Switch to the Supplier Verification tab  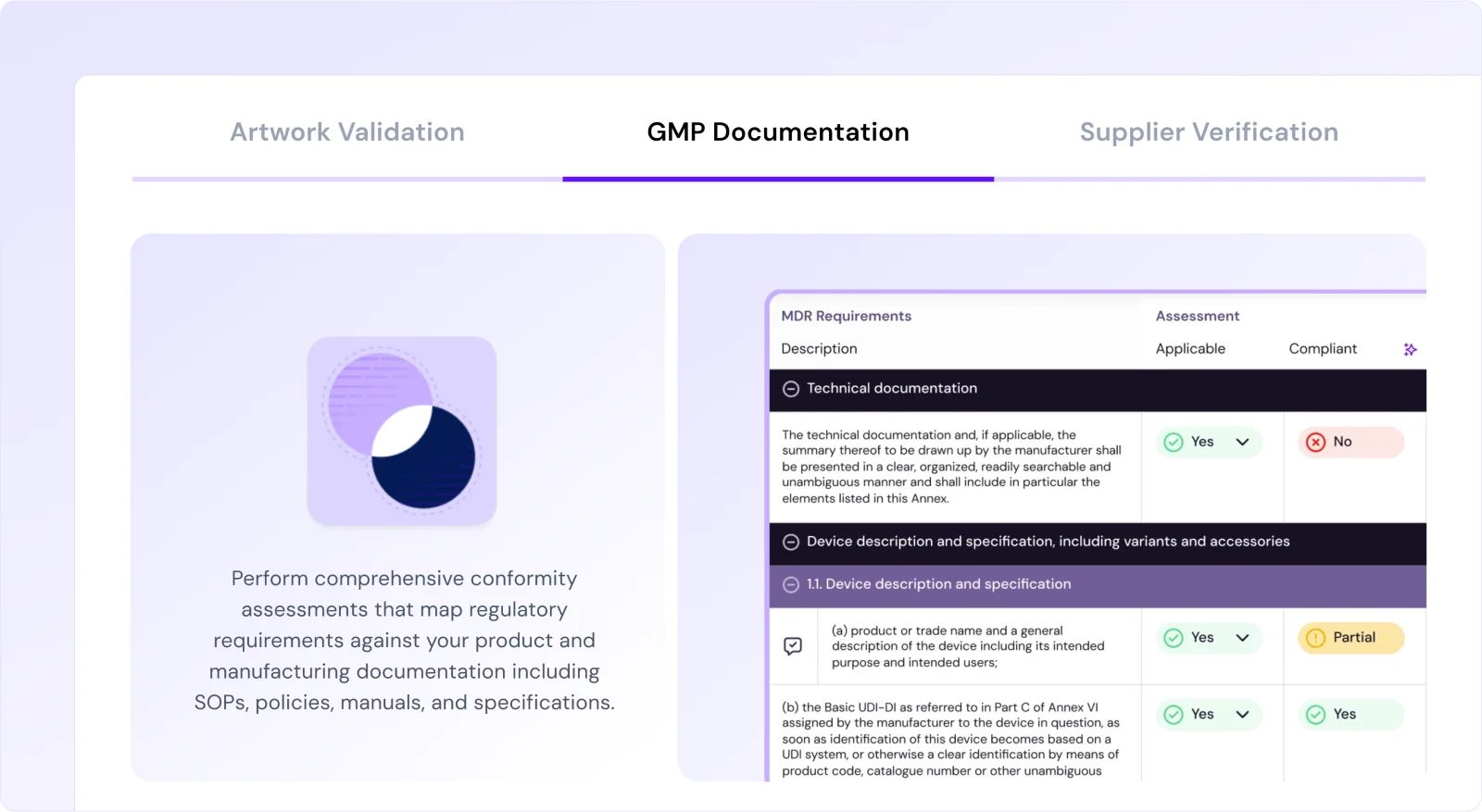tap(1208, 131)
